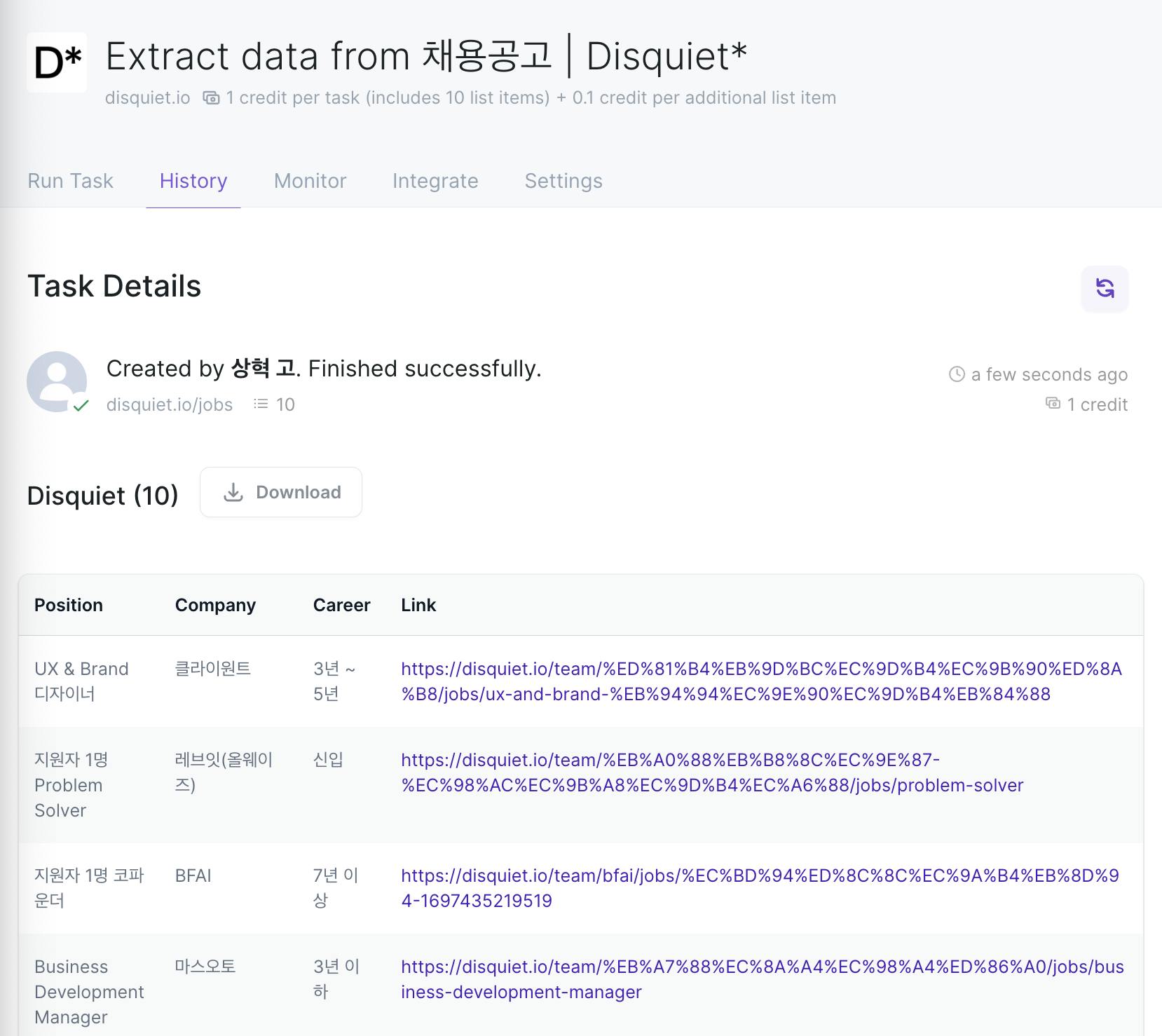
Task: Select the 'UX & Brand 디자이너' position cell
Action: [81, 681]
